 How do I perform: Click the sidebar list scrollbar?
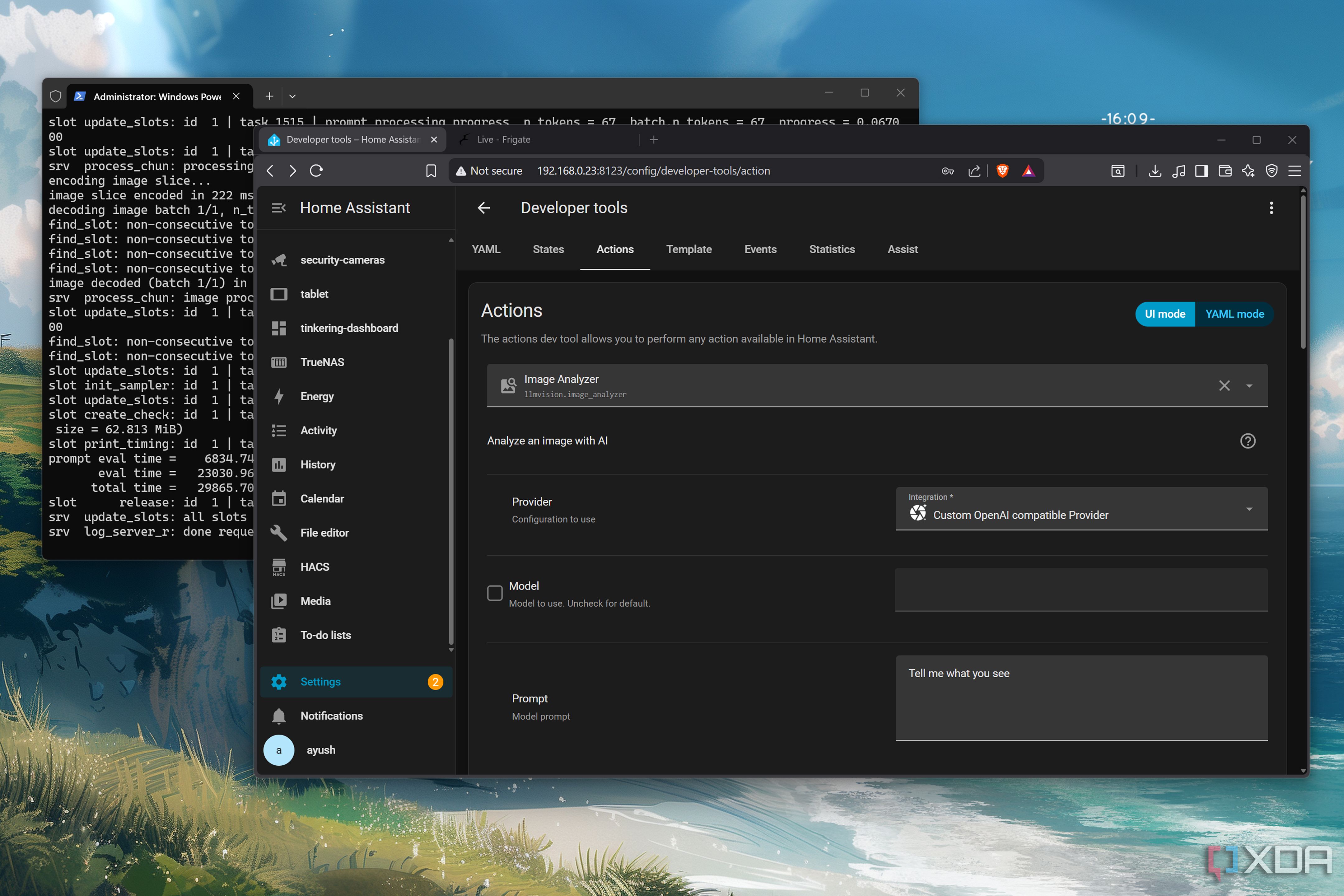[451, 492]
